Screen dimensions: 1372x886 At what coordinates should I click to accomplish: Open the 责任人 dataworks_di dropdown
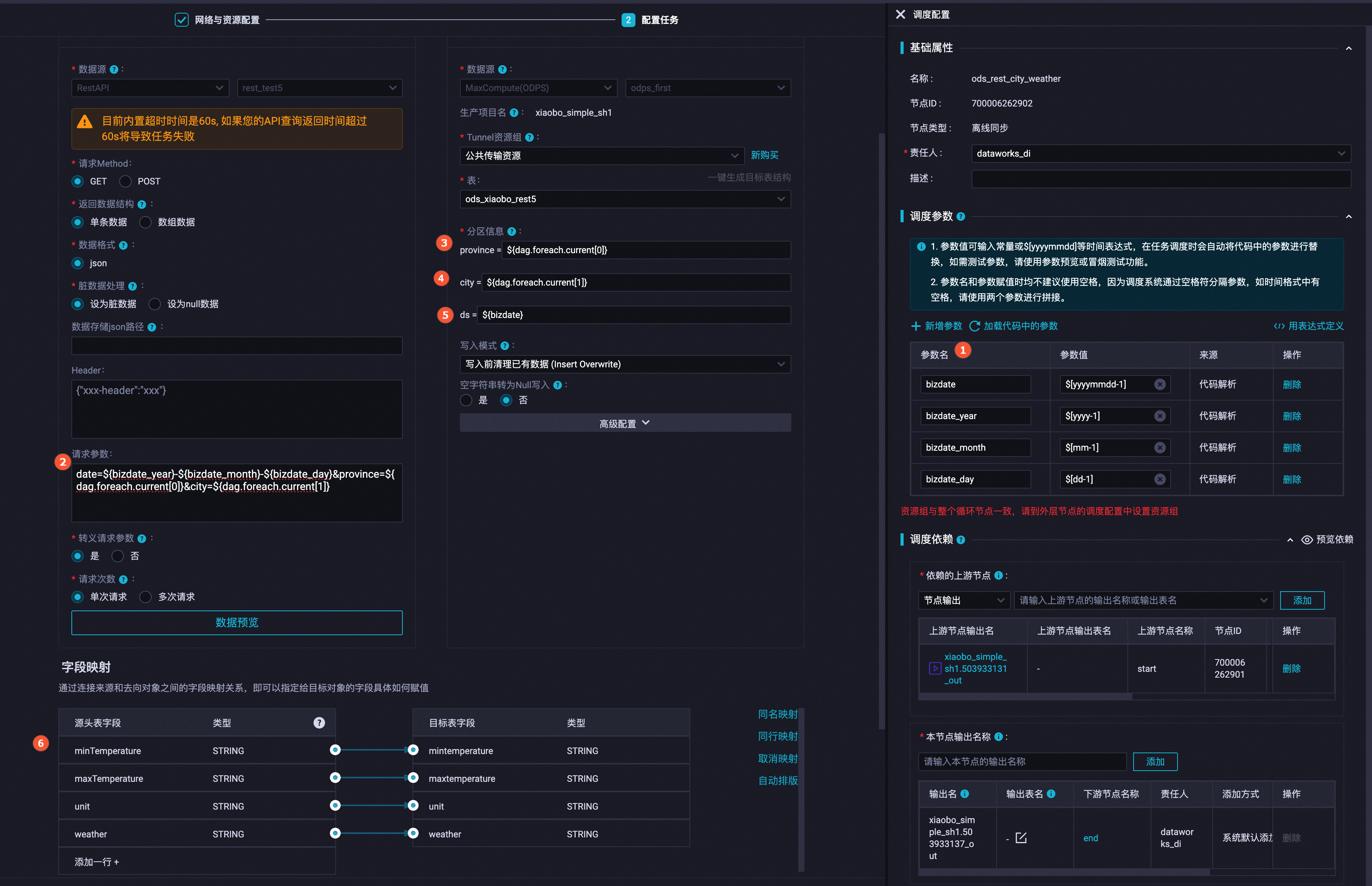[1160, 154]
